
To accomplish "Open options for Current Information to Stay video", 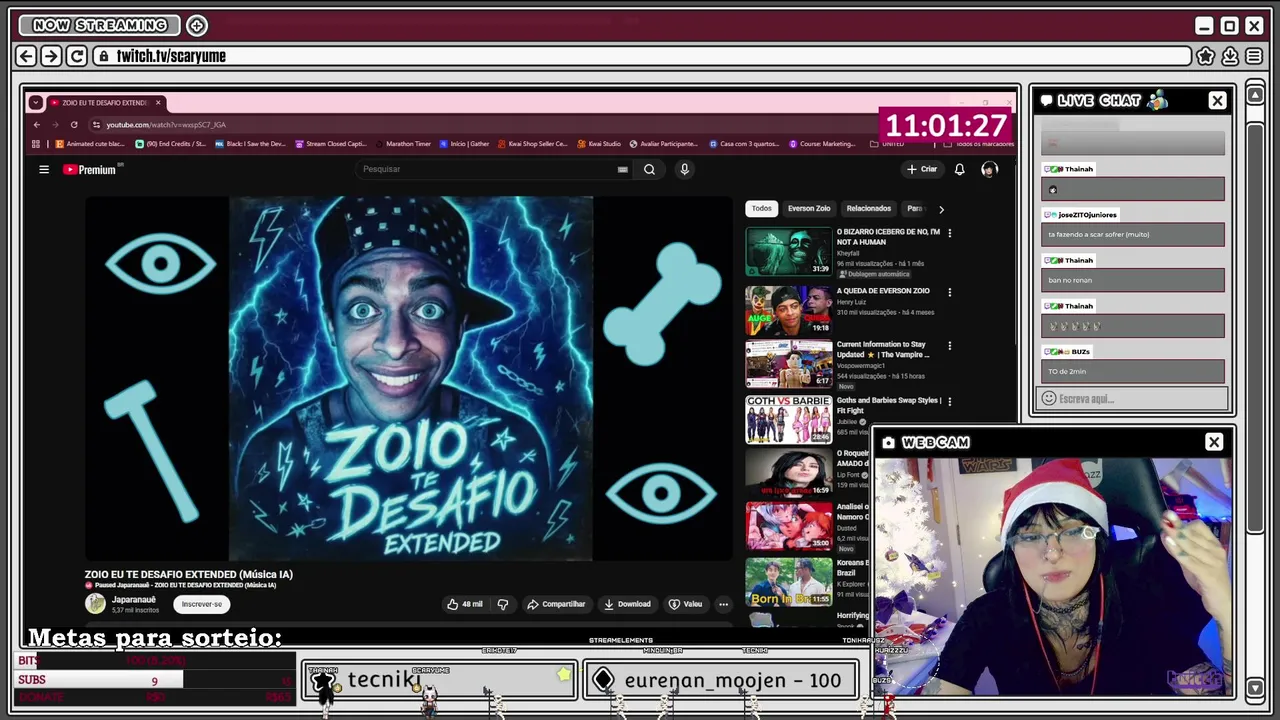I will click(949, 346).
